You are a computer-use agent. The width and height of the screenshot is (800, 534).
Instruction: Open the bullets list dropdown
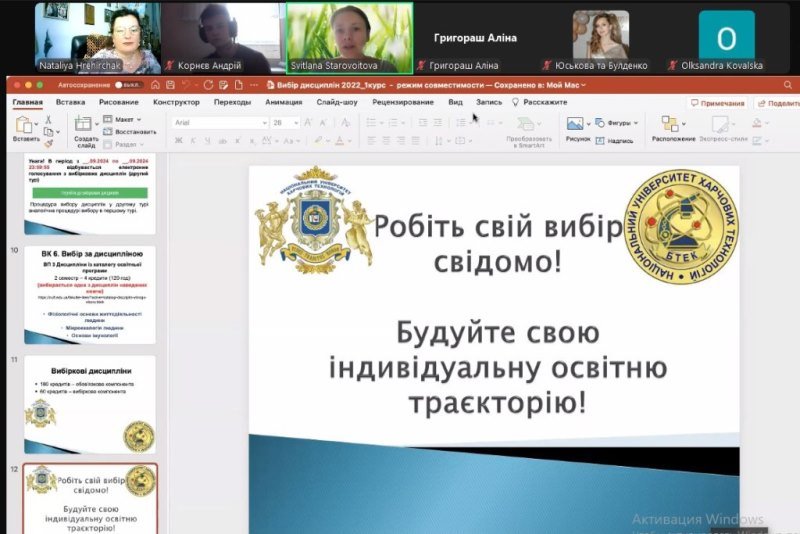[381, 123]
